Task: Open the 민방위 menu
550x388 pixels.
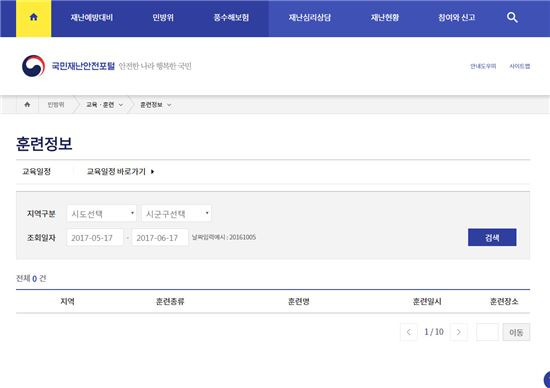Action: (x=163, y=18)
